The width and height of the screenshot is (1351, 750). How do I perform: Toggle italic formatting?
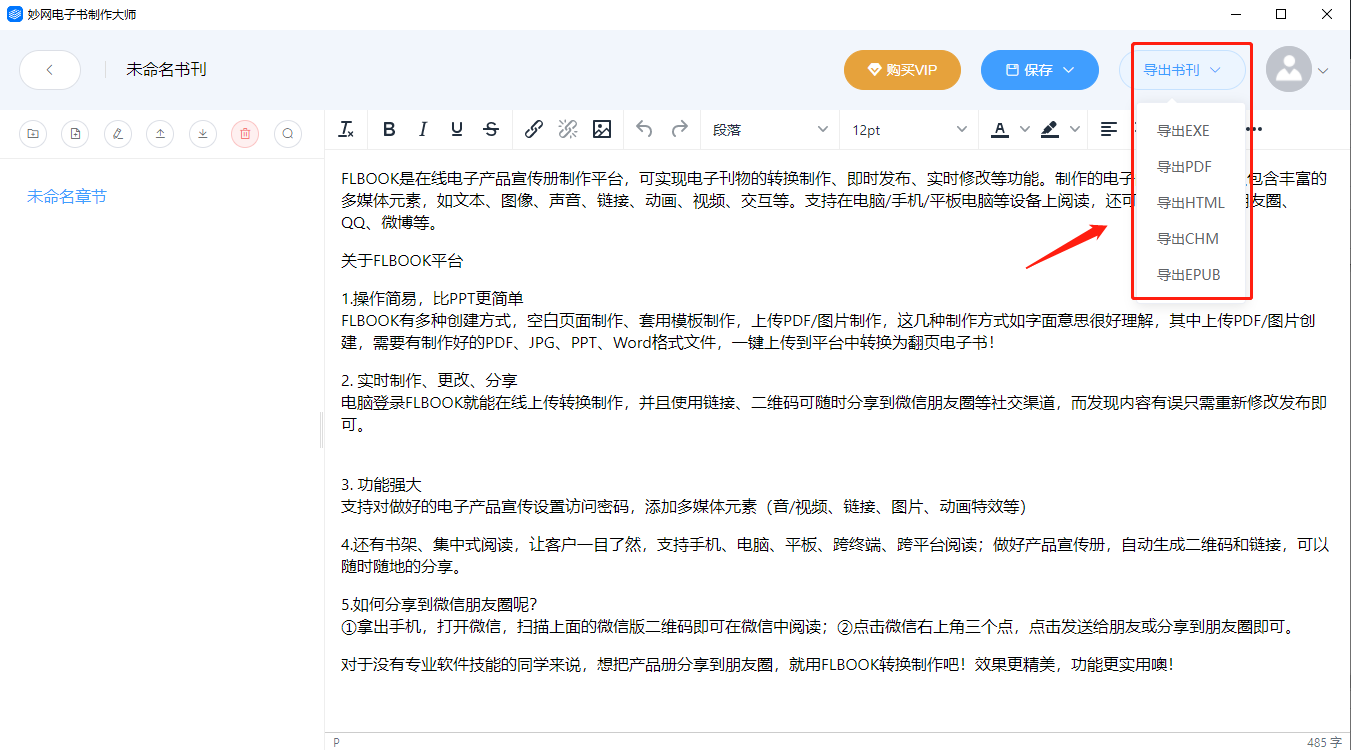tap(423, 129)
